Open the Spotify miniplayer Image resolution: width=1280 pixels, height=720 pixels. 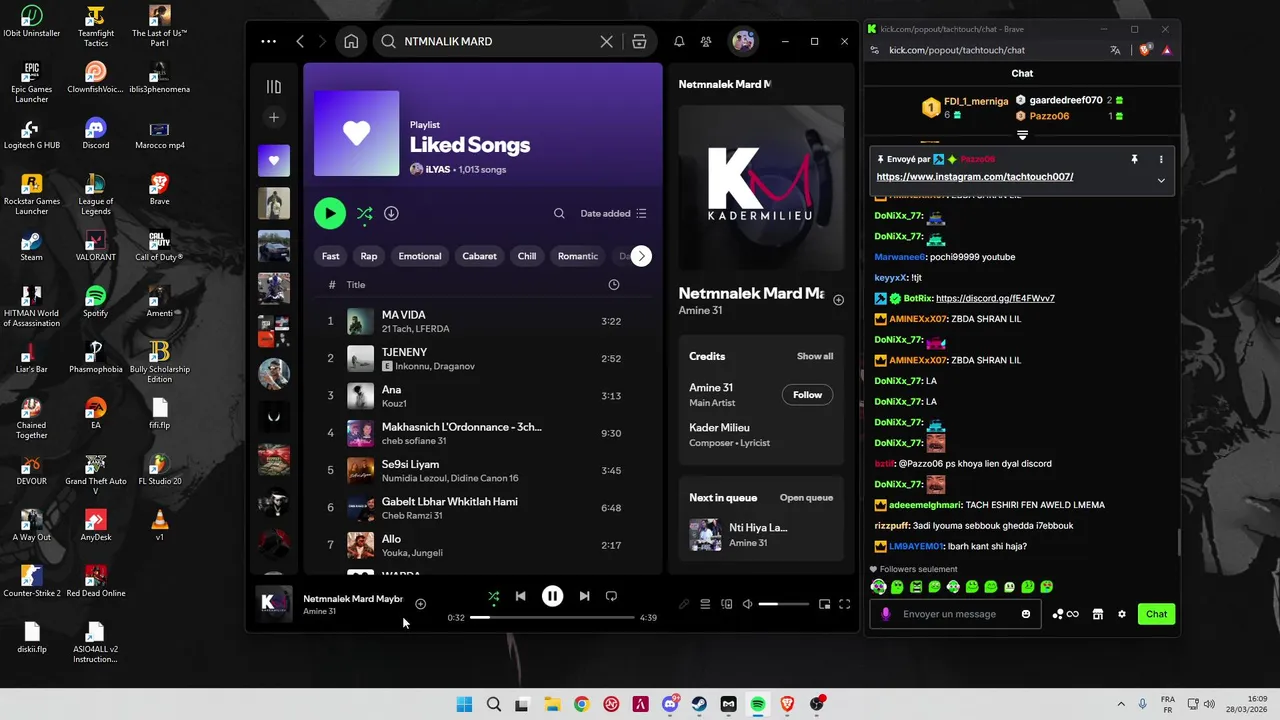click(824, 604)
